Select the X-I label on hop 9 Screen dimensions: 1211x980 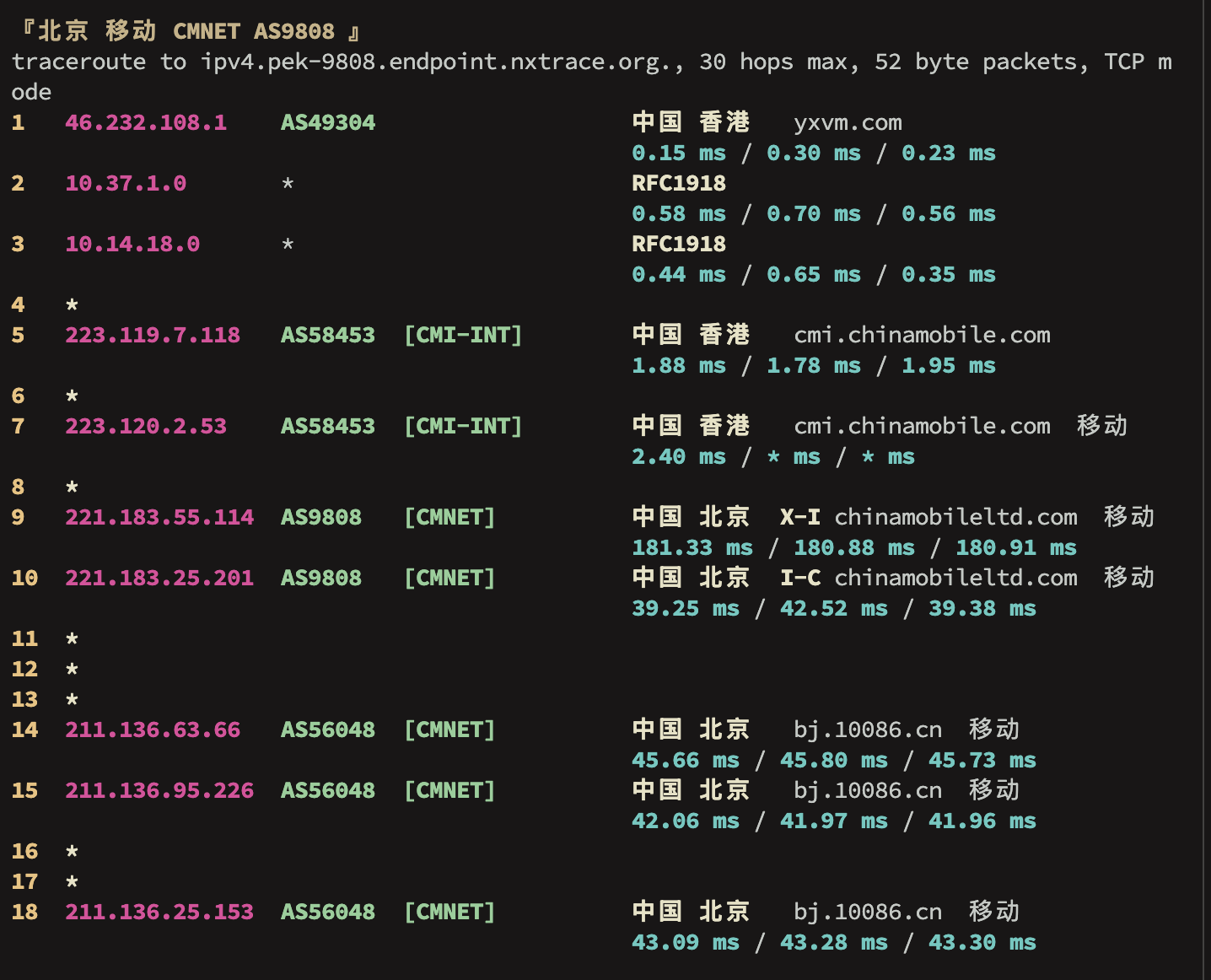(x=800, y=517)
